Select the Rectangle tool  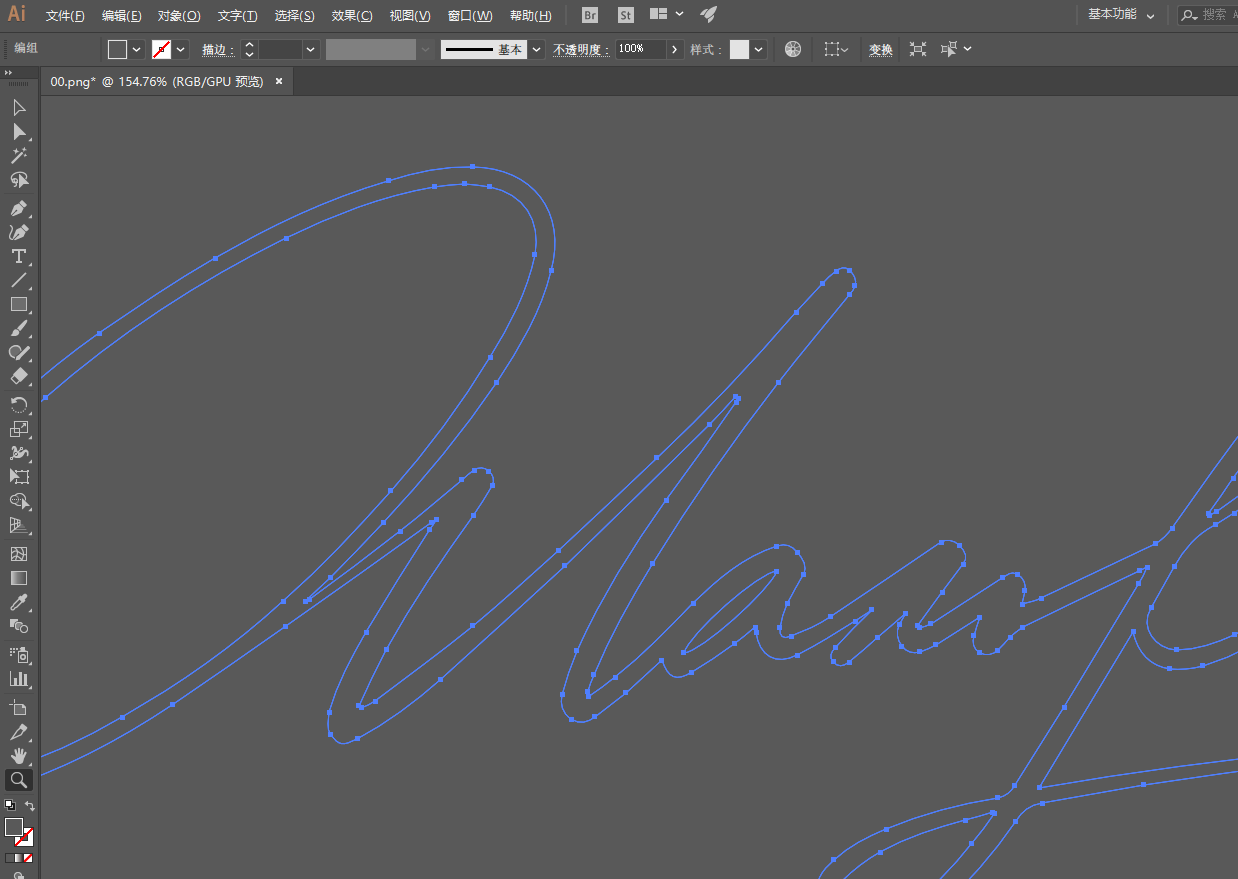18,304
